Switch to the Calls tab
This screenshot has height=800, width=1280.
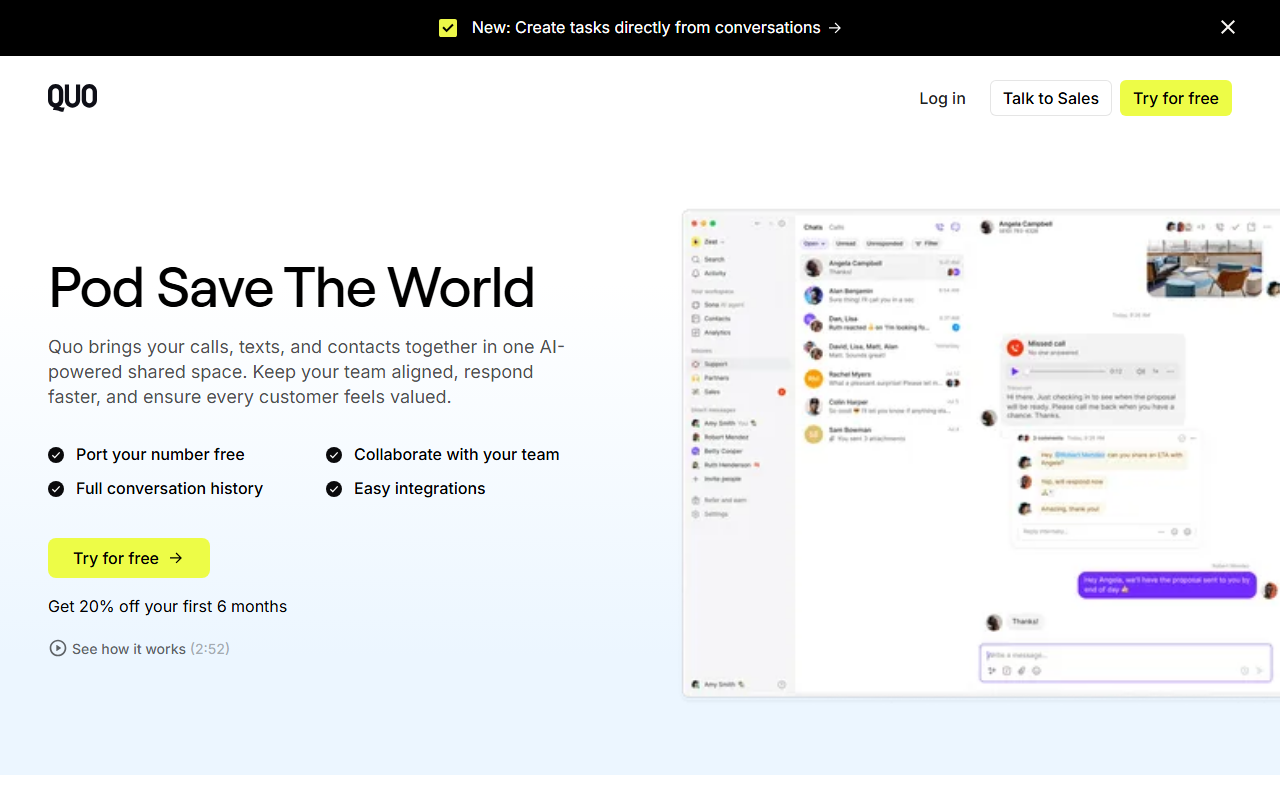pyautogui.click(x=837, y=227)
